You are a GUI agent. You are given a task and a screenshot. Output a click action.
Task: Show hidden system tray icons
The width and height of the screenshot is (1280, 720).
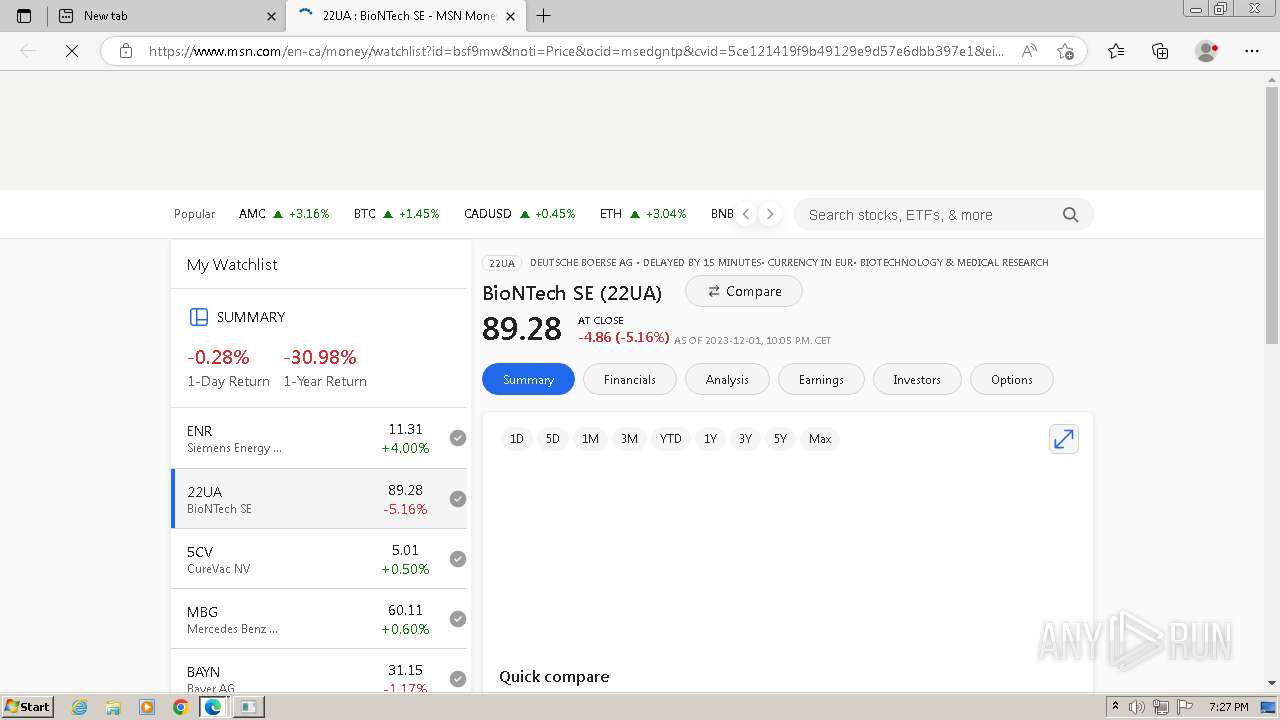[x=1116, y=707]
